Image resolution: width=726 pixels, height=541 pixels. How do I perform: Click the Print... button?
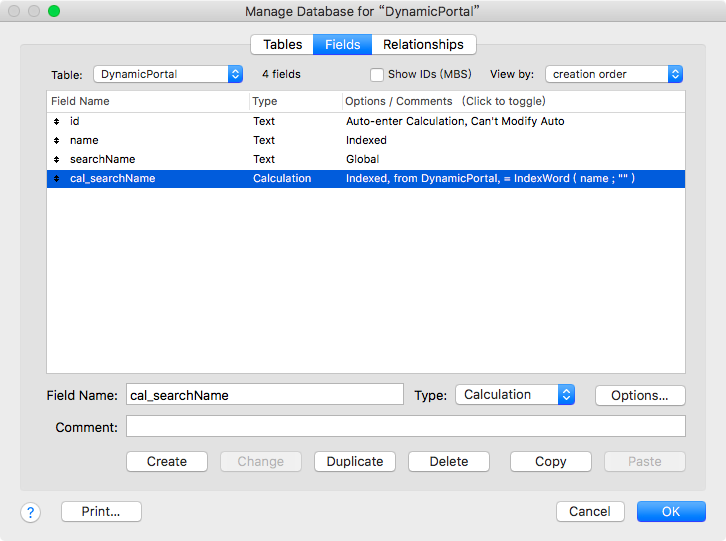(101, 511)
